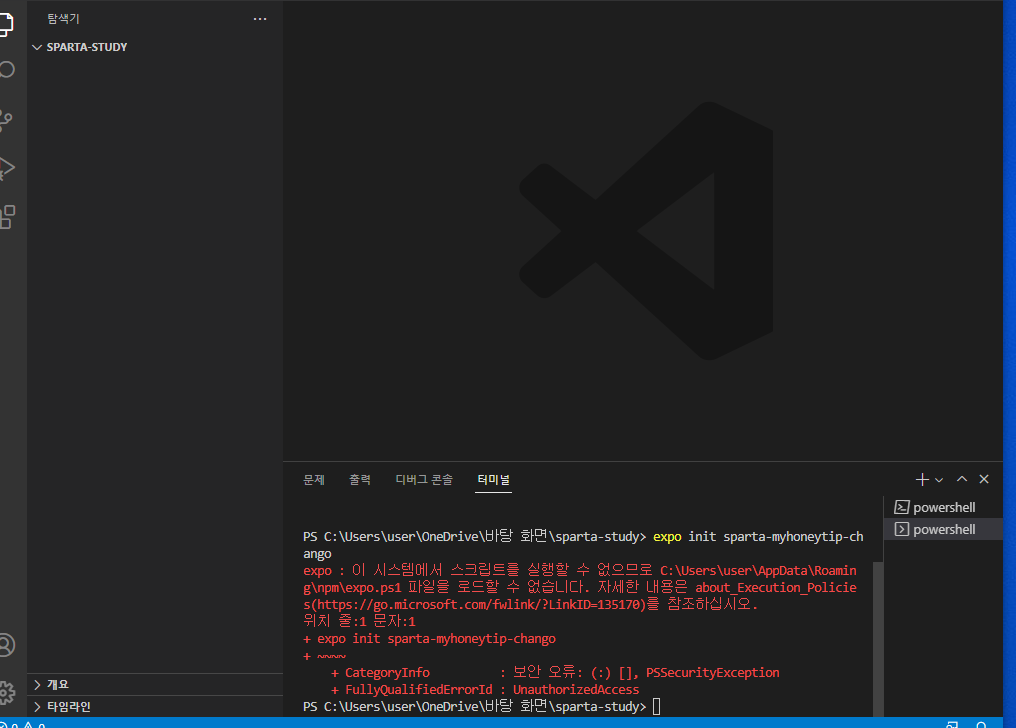Open the Accounts menu icon
Screen dimensions: 1016x728
[6, 645]
